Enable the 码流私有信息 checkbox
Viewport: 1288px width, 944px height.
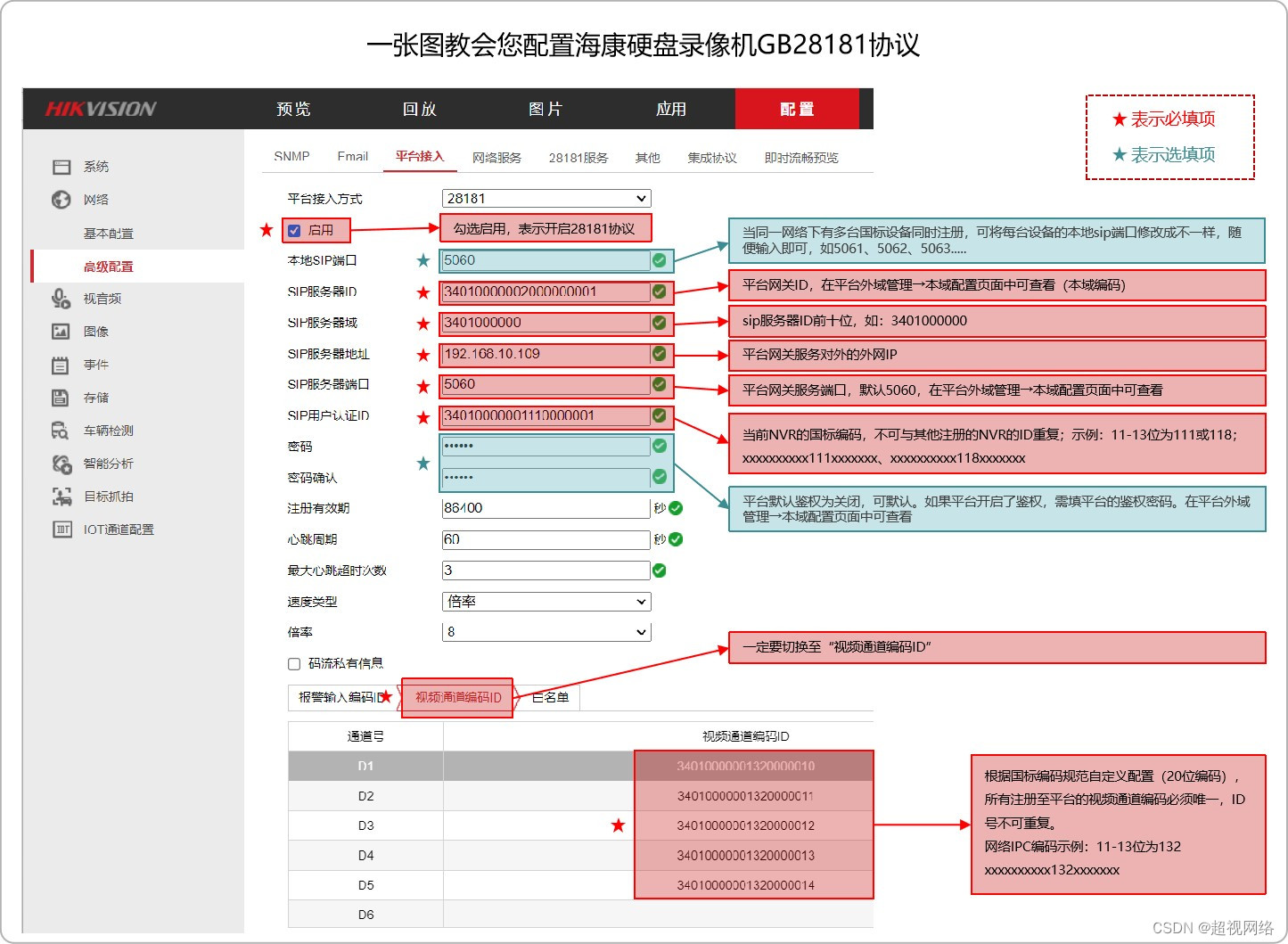tap(294, 664)
